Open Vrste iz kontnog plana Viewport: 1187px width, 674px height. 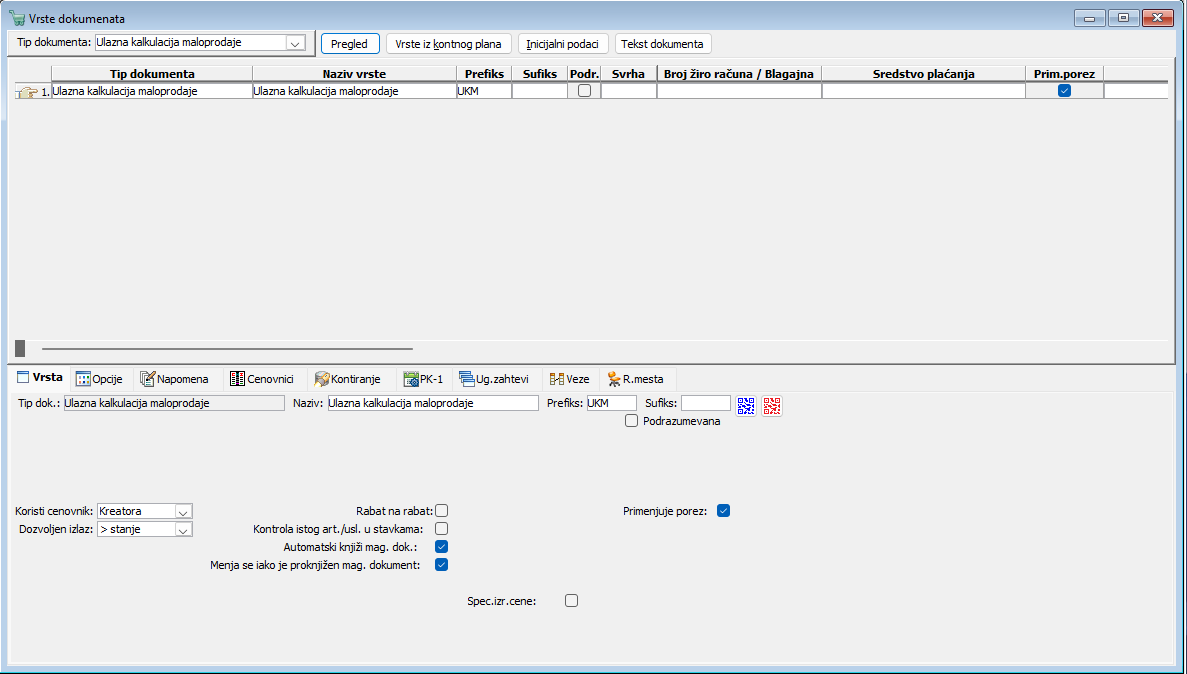(x=448, y=44)
